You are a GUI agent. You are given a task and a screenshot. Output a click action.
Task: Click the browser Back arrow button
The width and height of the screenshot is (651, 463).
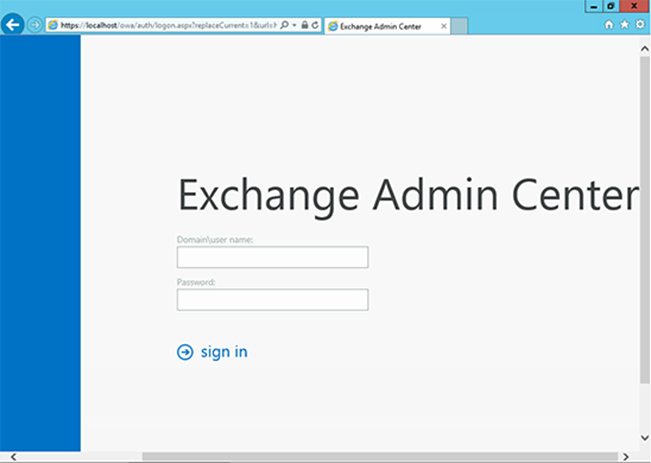pyautogui.click(x=14, y=25)
